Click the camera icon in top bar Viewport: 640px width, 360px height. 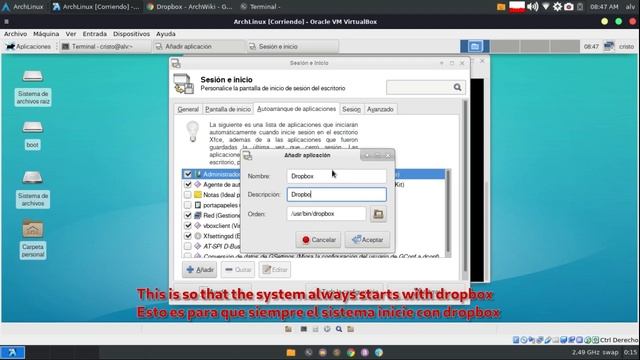click(569, 7)
